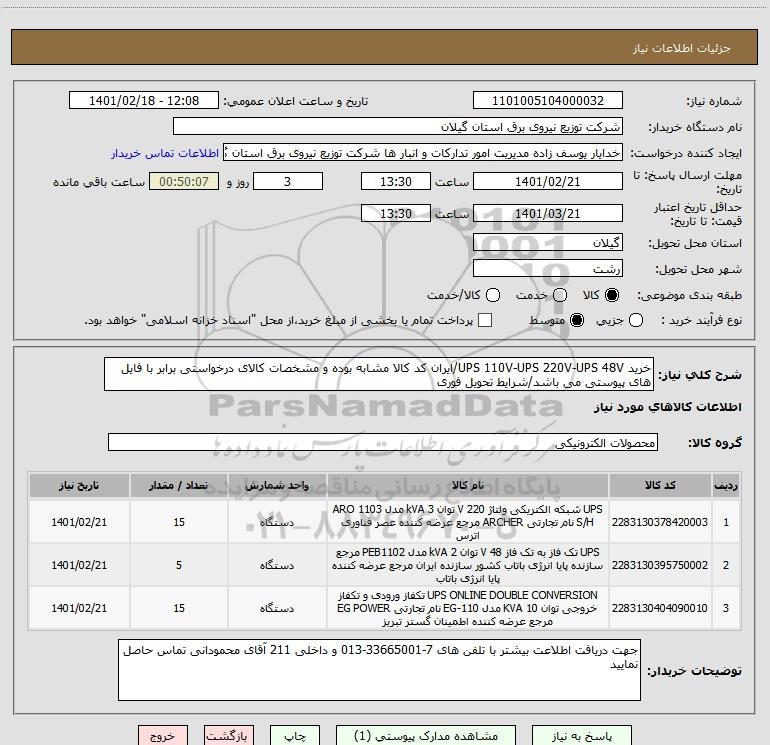Click the response deadline date 1401/02/21 field
Image resolution: width=770 pixels, height=745 pixels.
[x=548, y=181]
